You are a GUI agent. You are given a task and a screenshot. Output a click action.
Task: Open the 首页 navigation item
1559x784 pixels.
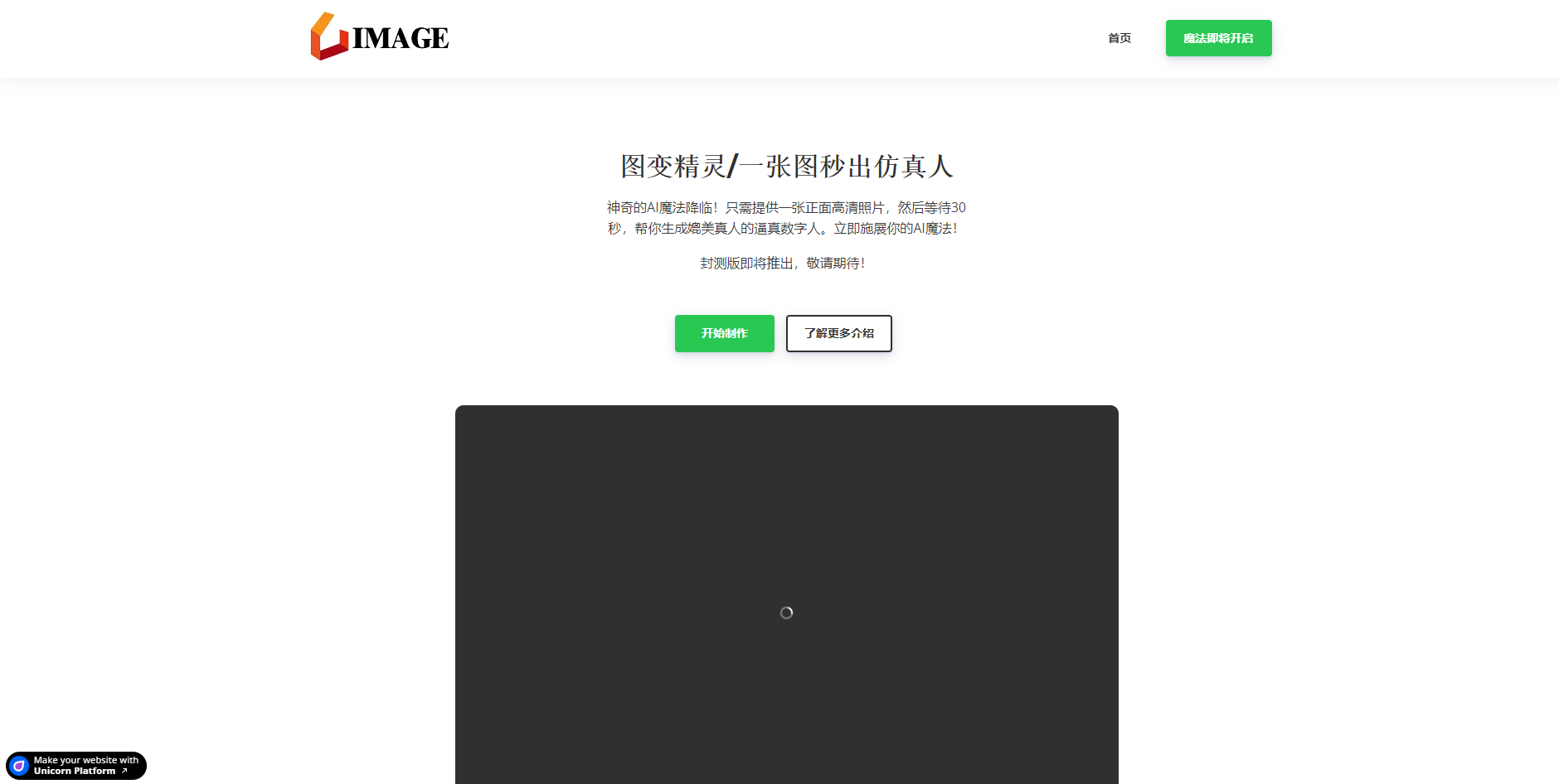1119,38
